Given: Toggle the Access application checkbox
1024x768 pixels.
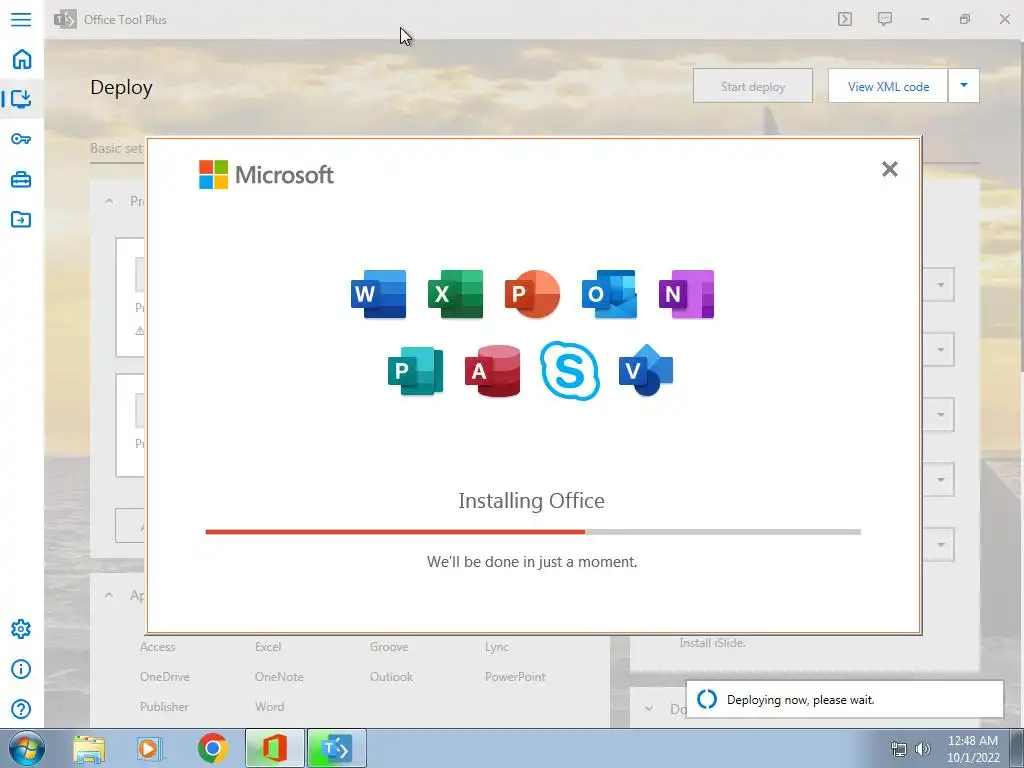Looking at the screenshot, I should (x=157, y=647).
